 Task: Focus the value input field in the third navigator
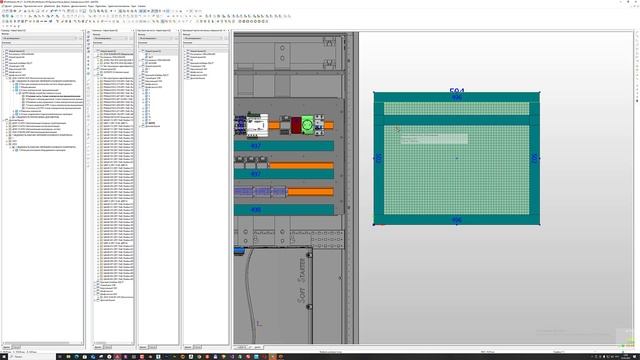tap(158, 46)
